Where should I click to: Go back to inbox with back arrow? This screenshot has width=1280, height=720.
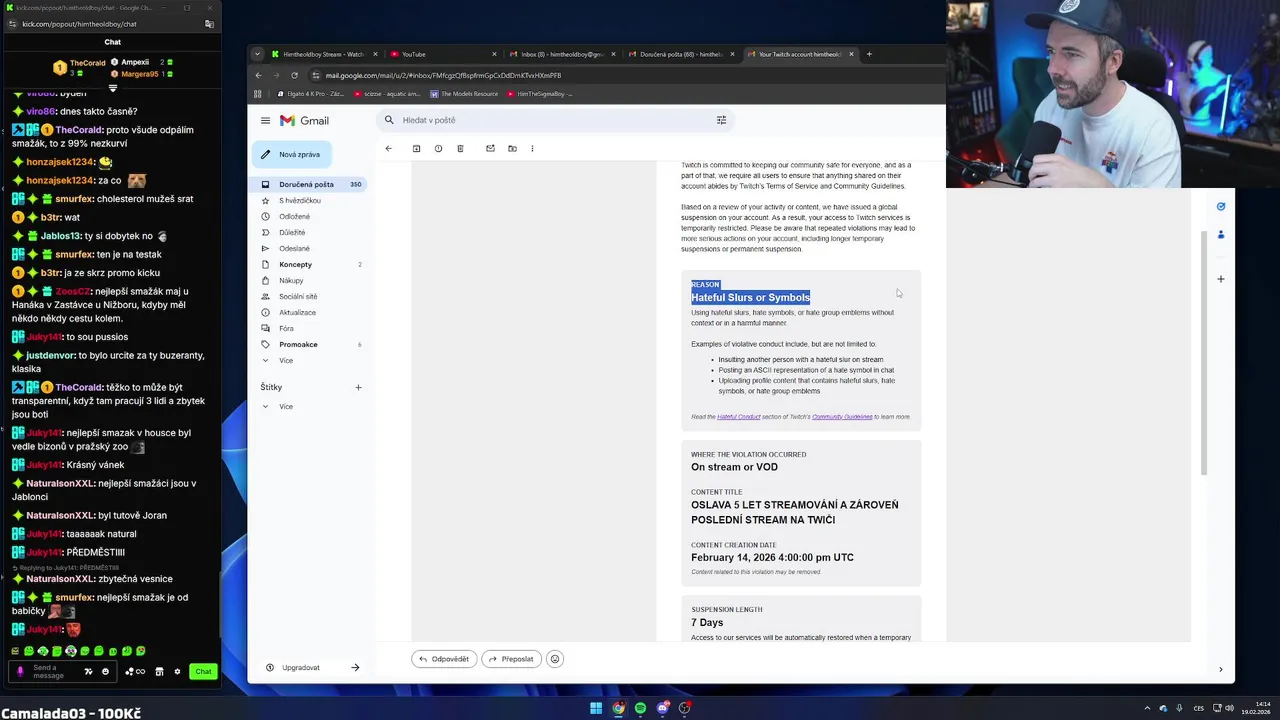coord(388,148)
